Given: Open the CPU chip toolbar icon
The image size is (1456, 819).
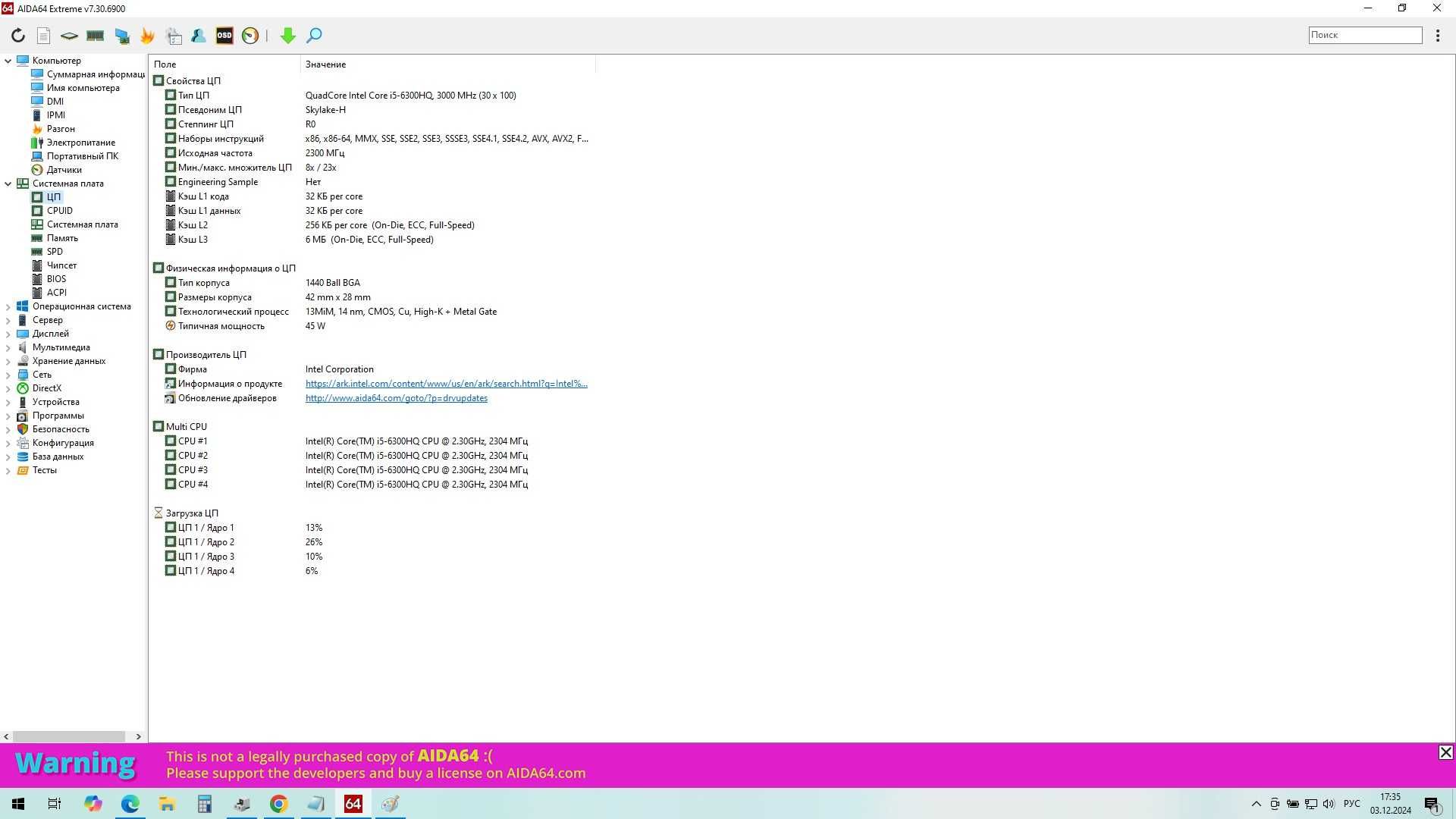Looking at the screenshot, I should point(69,36).
